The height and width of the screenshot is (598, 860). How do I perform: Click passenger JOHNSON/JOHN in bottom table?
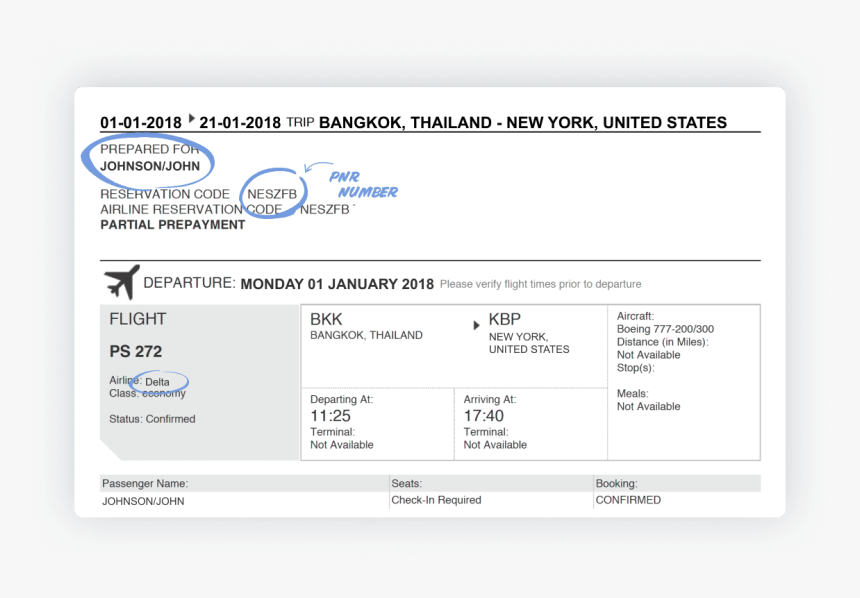pos(143,501)
